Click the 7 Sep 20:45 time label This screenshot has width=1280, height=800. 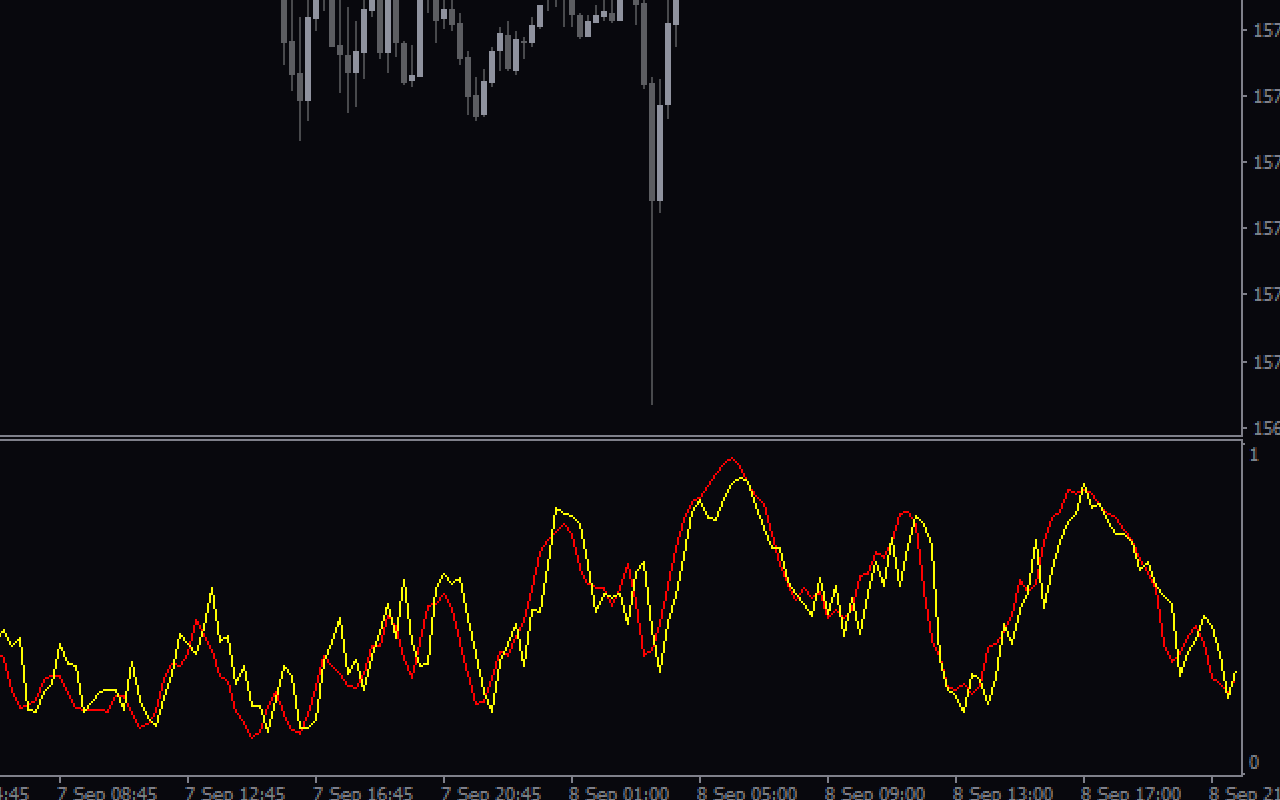(491, 793)
